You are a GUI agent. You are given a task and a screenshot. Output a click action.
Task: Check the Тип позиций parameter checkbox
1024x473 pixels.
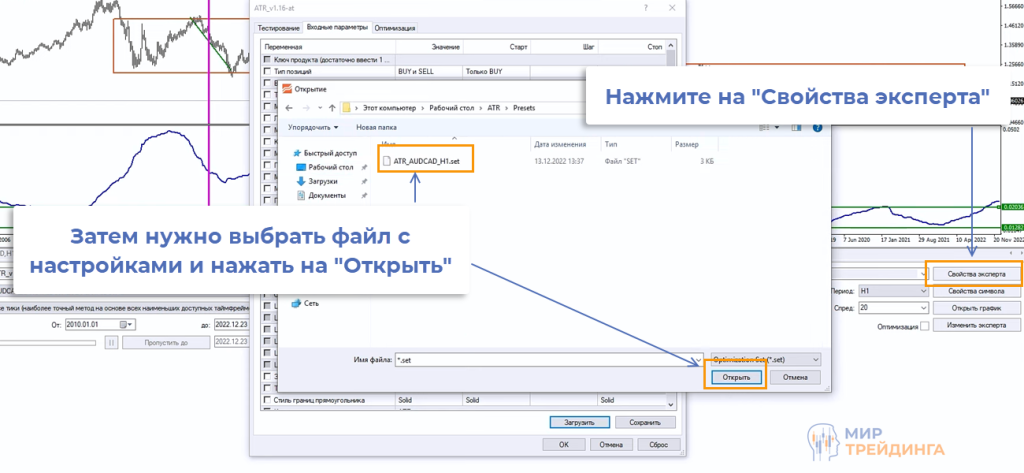coord(266,73)
